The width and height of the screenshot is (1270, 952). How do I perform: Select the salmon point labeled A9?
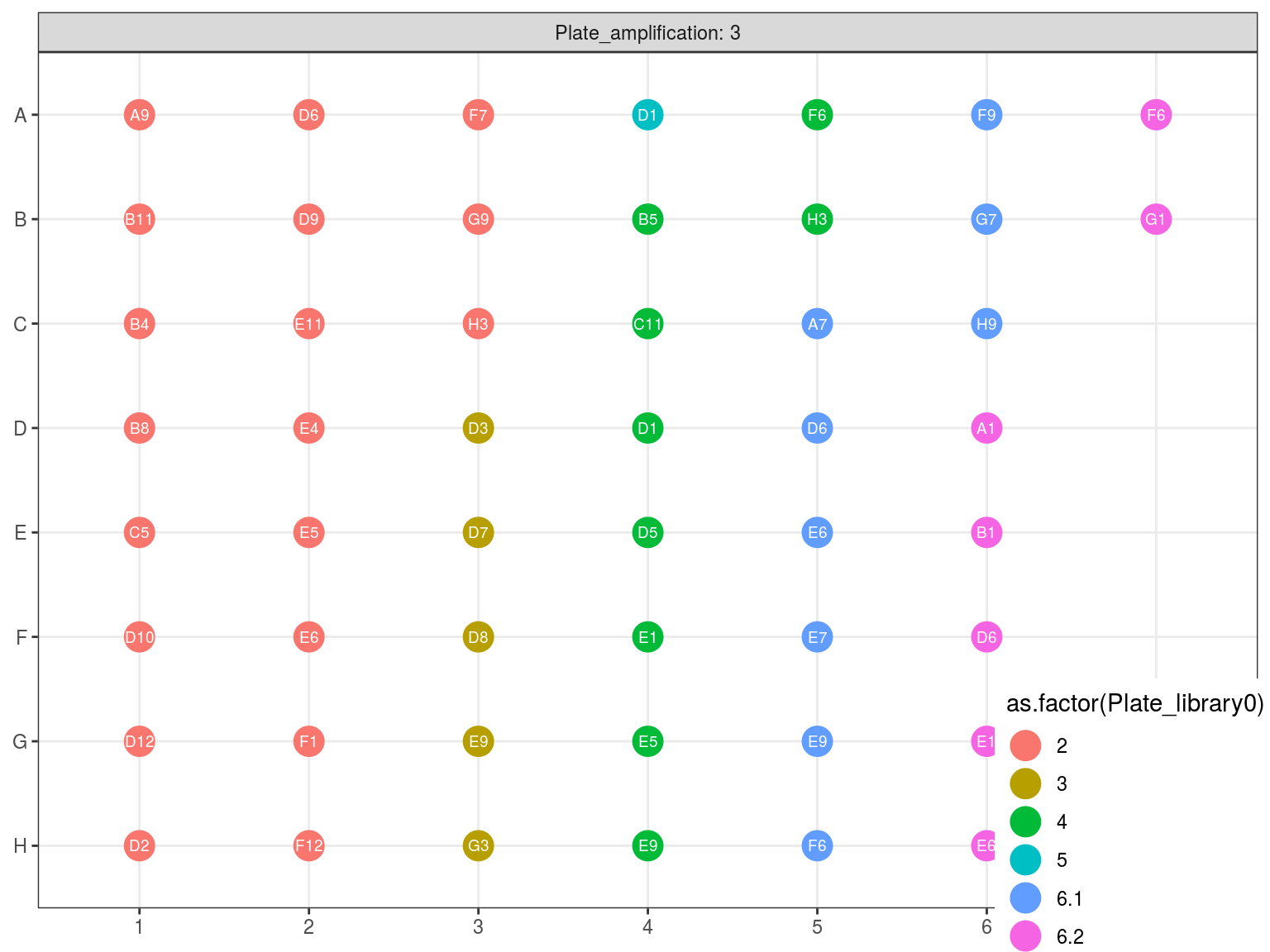[x=139, y=115]
